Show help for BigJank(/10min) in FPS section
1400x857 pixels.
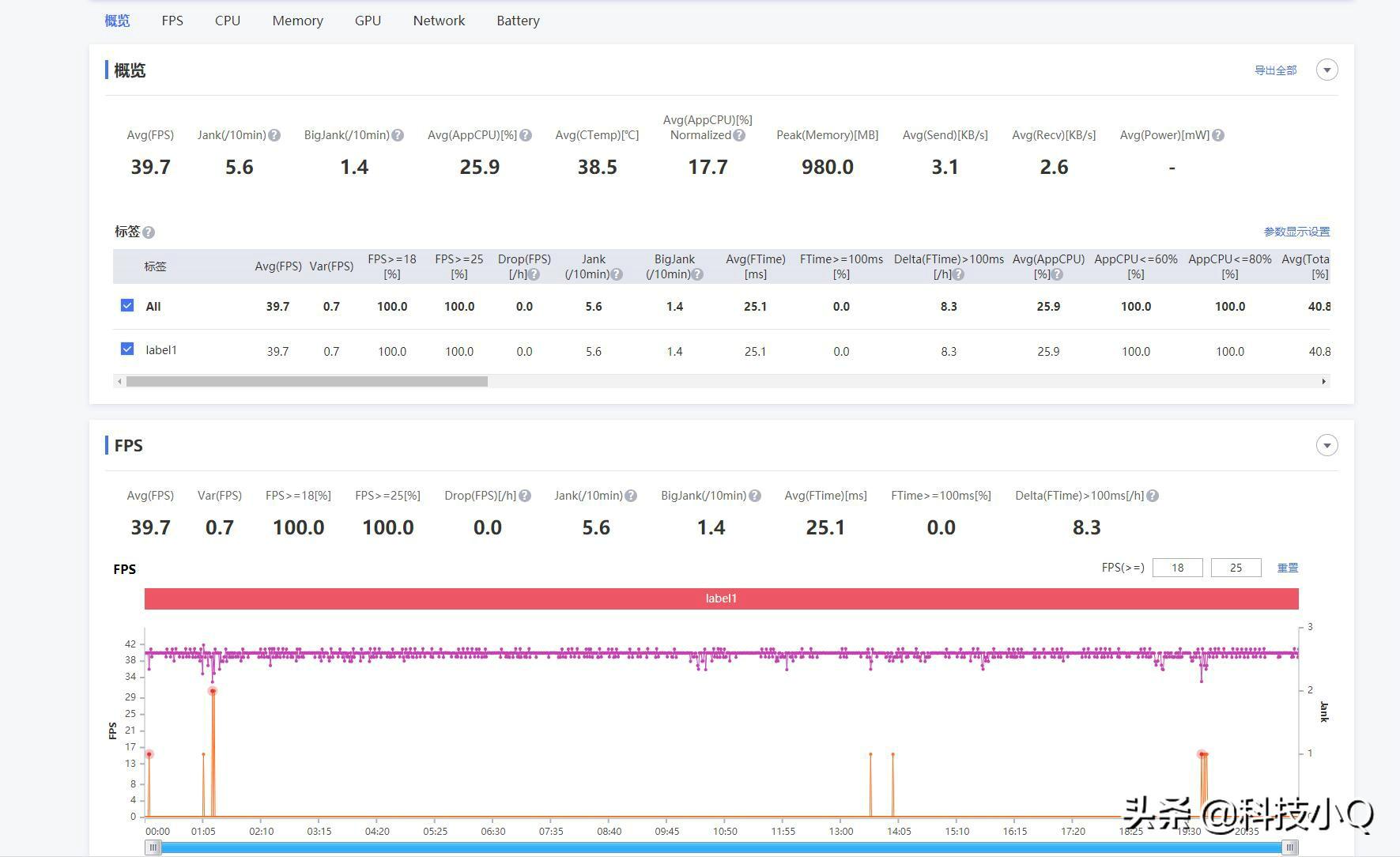point(755,496)
